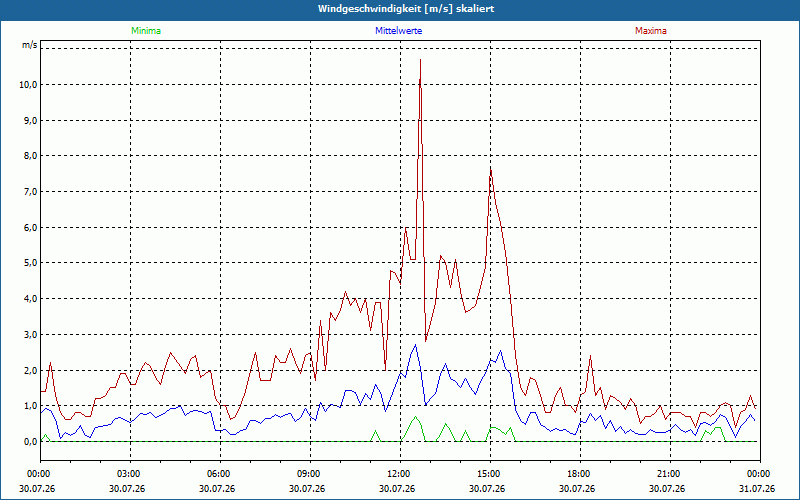Click the 3,0 y-axis label

pos(30,335)
